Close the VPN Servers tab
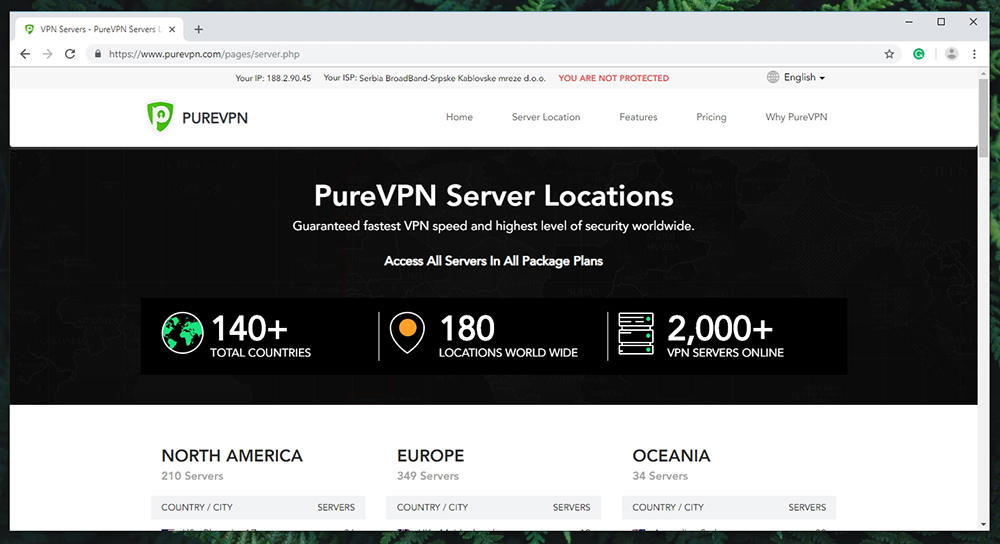This screenshot has height=544, width=1000. click(x=172, y=29)
